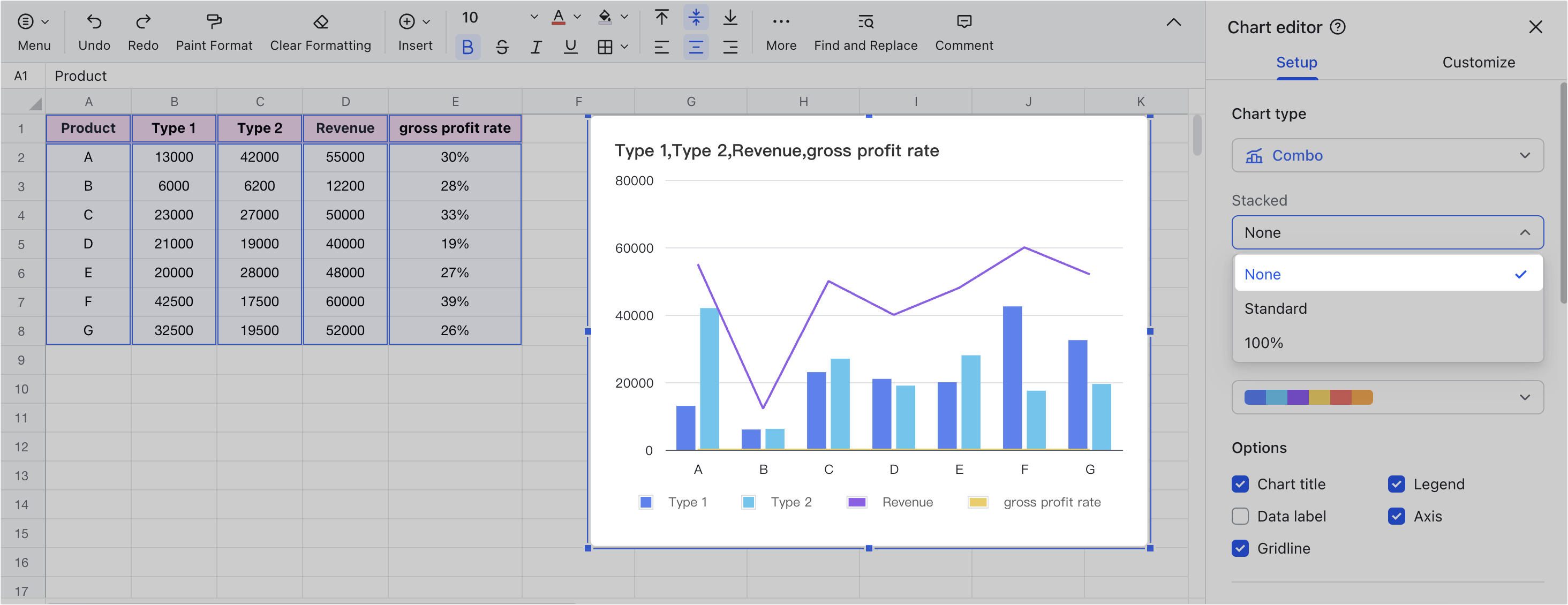Uncheck the Legend option
Viewport: 1568px width, 605px height.
(1396, 484)
